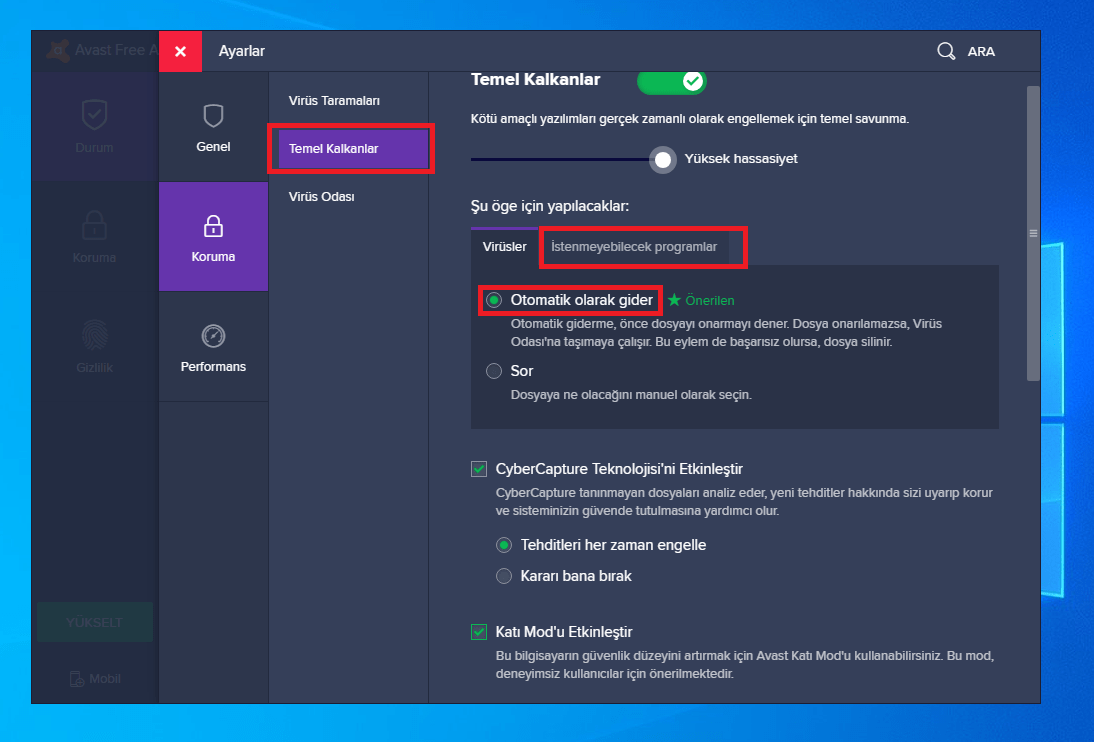1094x742 pixels.
Task: Click the Önerilen star label
Action: [x=701, y=300]
